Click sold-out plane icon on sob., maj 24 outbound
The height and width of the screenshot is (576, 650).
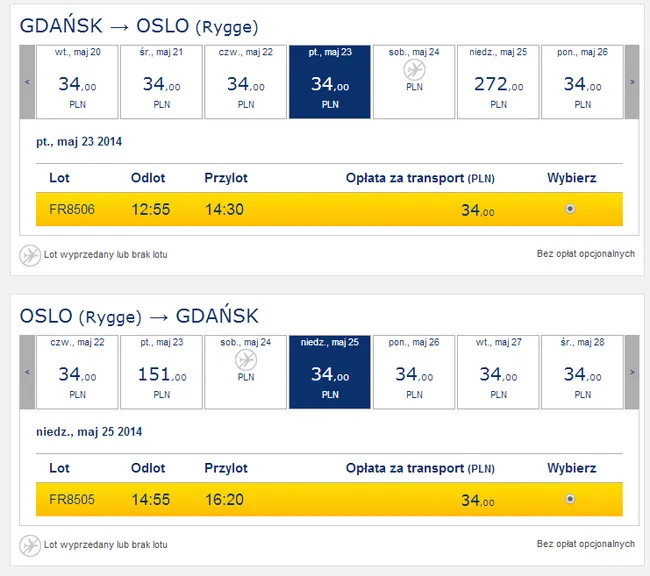pos(414,70)
